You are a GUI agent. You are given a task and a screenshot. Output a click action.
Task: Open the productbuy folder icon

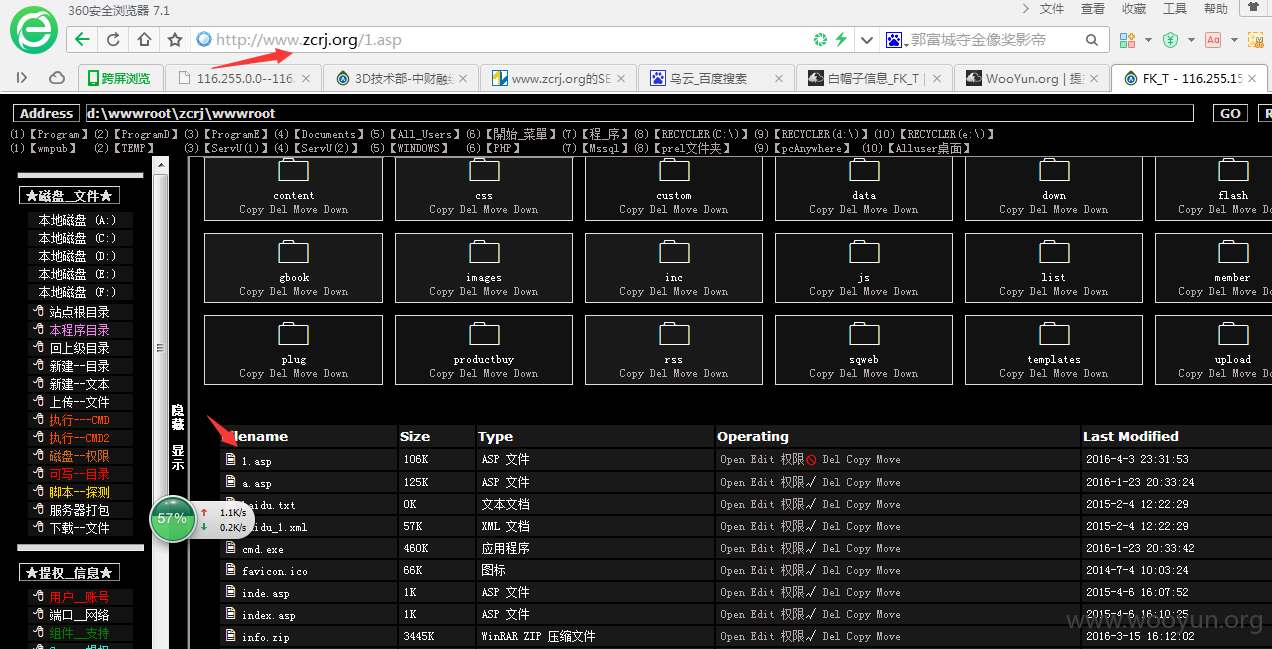coord(484,336)
